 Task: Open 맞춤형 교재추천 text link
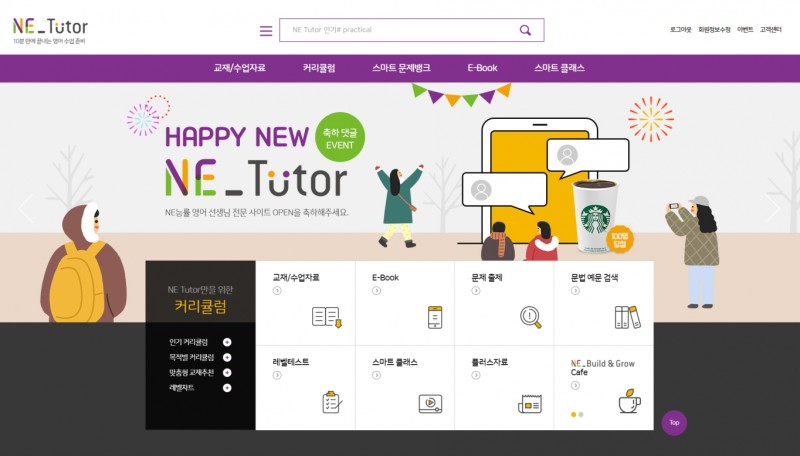191,373
